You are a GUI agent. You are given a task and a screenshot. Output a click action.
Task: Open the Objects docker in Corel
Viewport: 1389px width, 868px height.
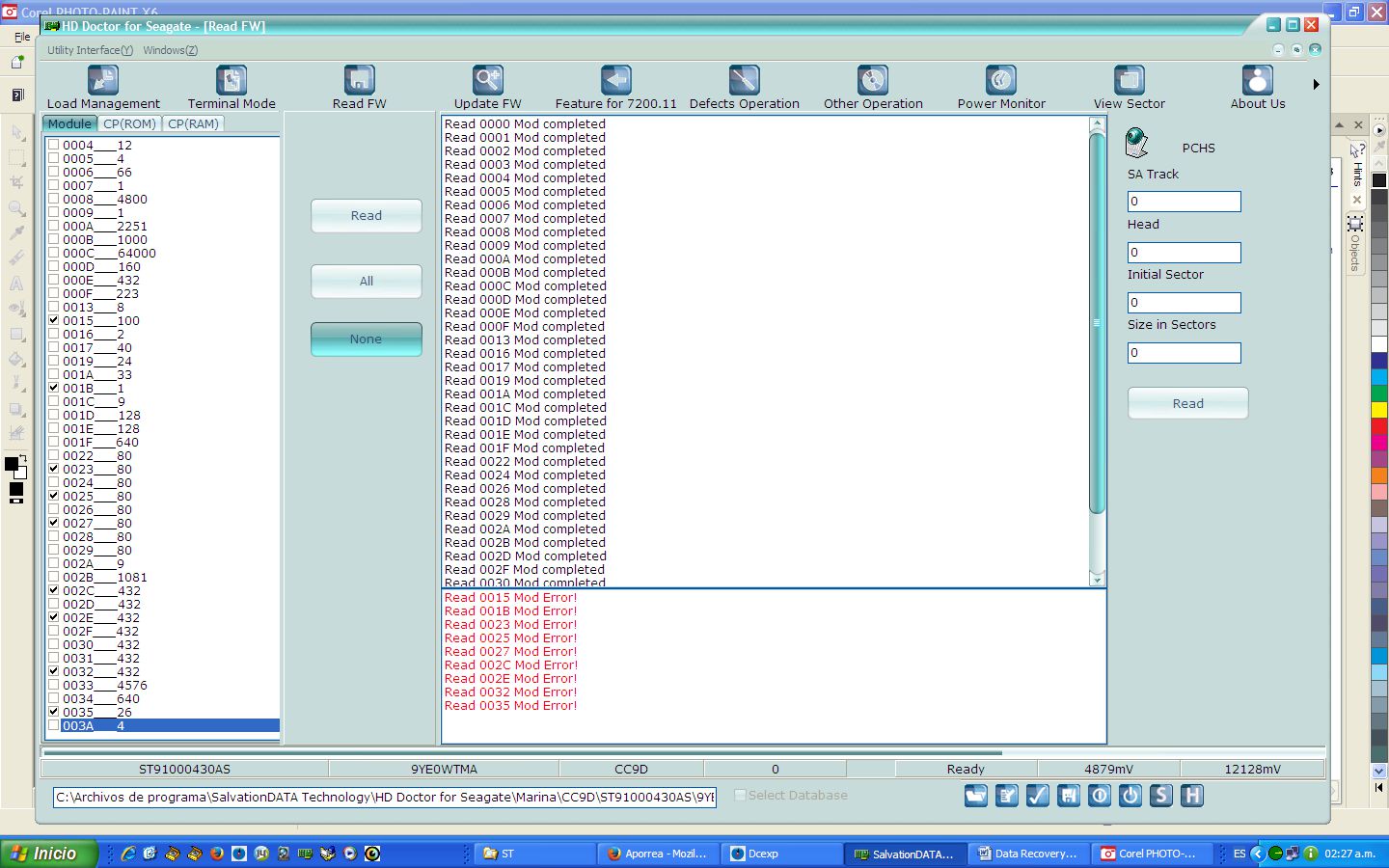pos(1355,242)
